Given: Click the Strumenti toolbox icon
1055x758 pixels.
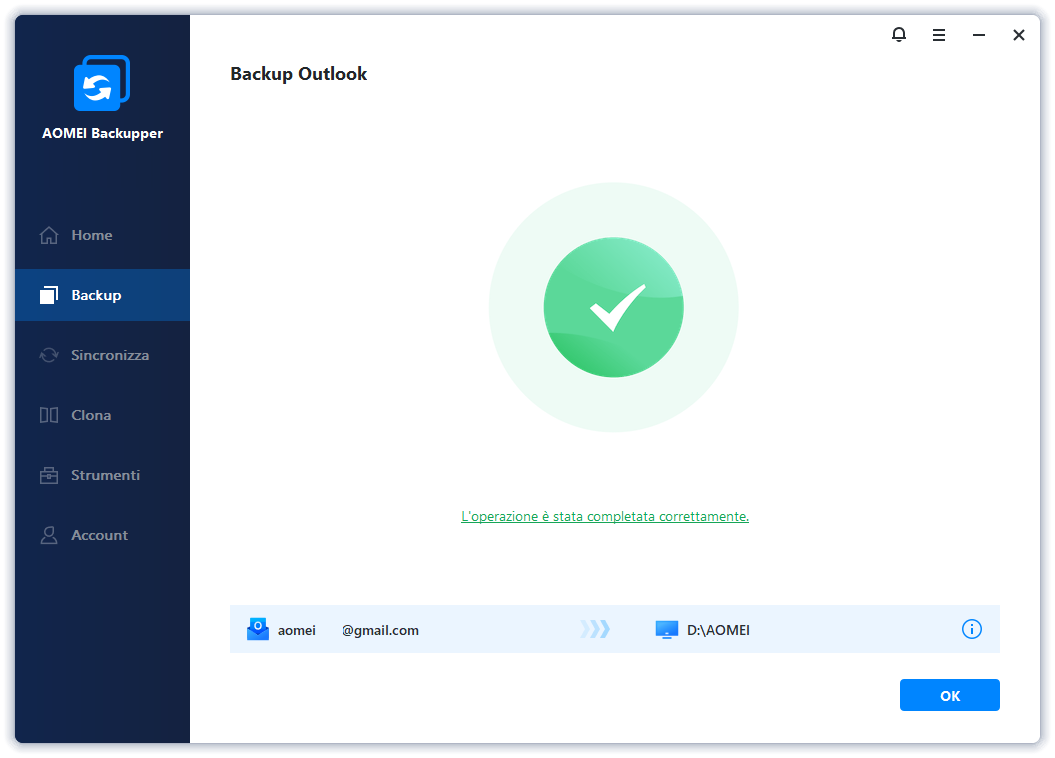Looking at the screenshot, I should click(49, 475).
